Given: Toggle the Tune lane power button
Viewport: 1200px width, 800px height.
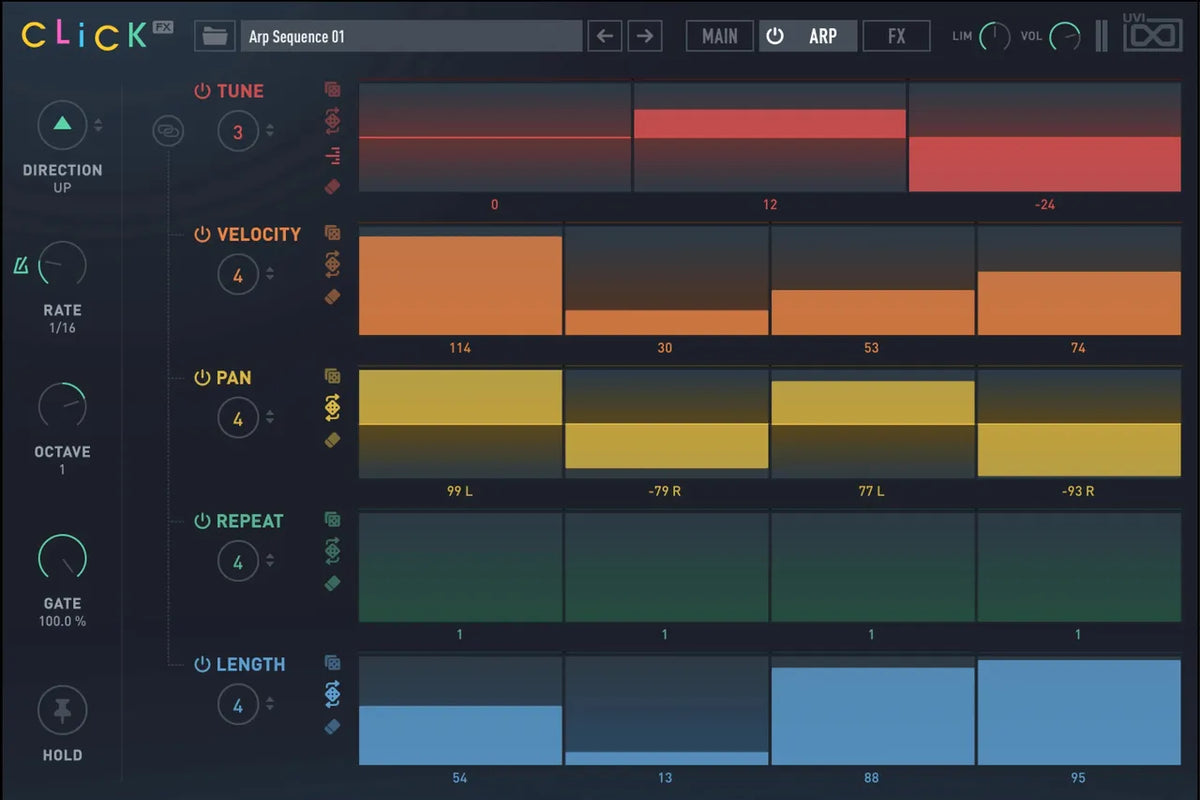Looking at the screenshot, I should tap(203, 91).
